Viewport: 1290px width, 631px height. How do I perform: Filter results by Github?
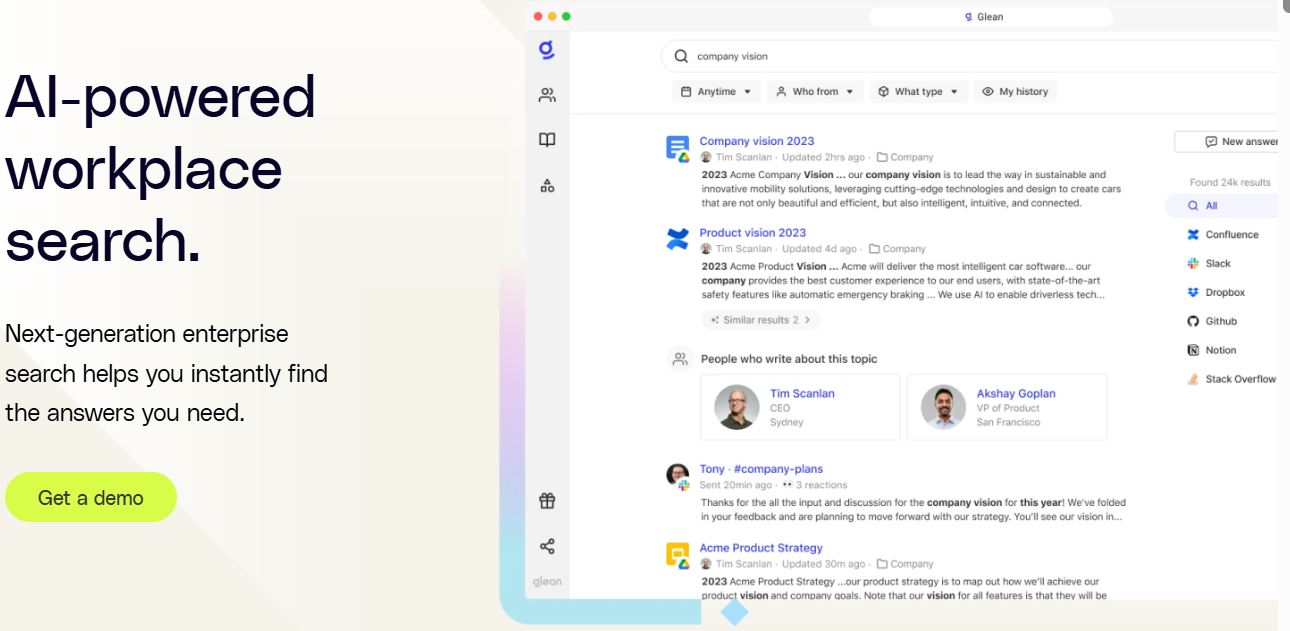[1220, 322]
